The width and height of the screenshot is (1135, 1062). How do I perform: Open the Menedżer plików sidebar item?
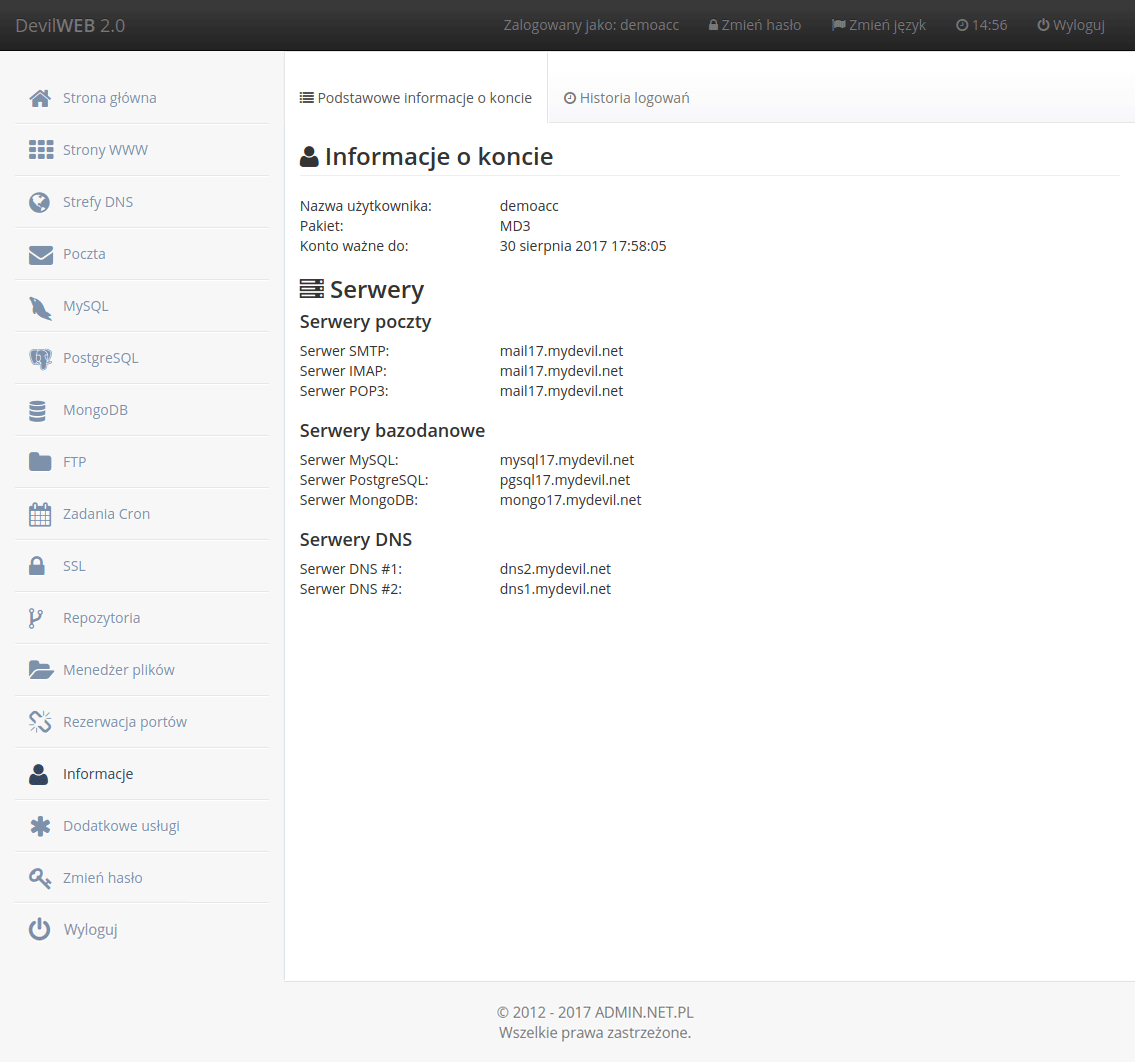tap(118, 670)
